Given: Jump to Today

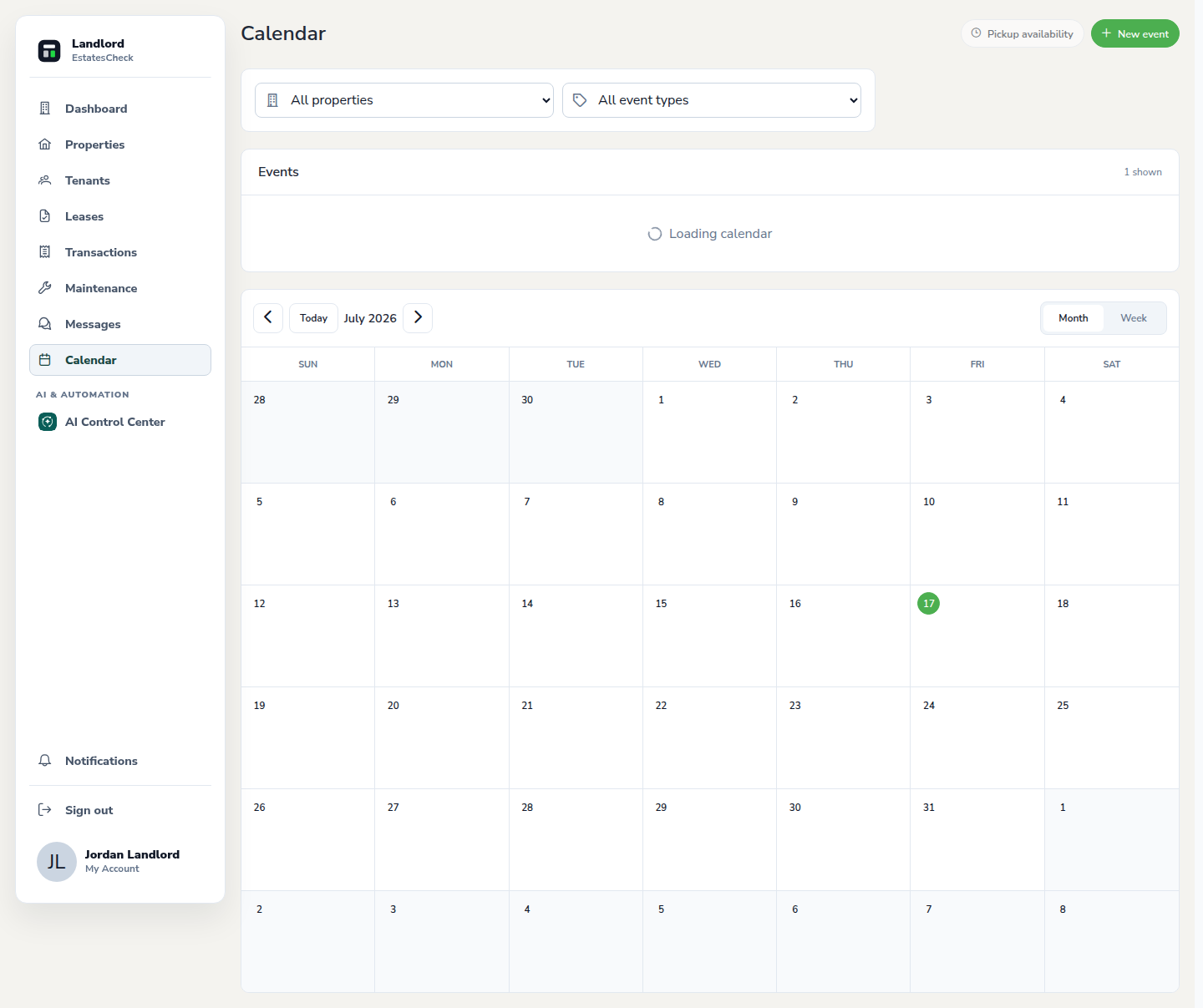Looking at the screenshot, I should (313, 318).
